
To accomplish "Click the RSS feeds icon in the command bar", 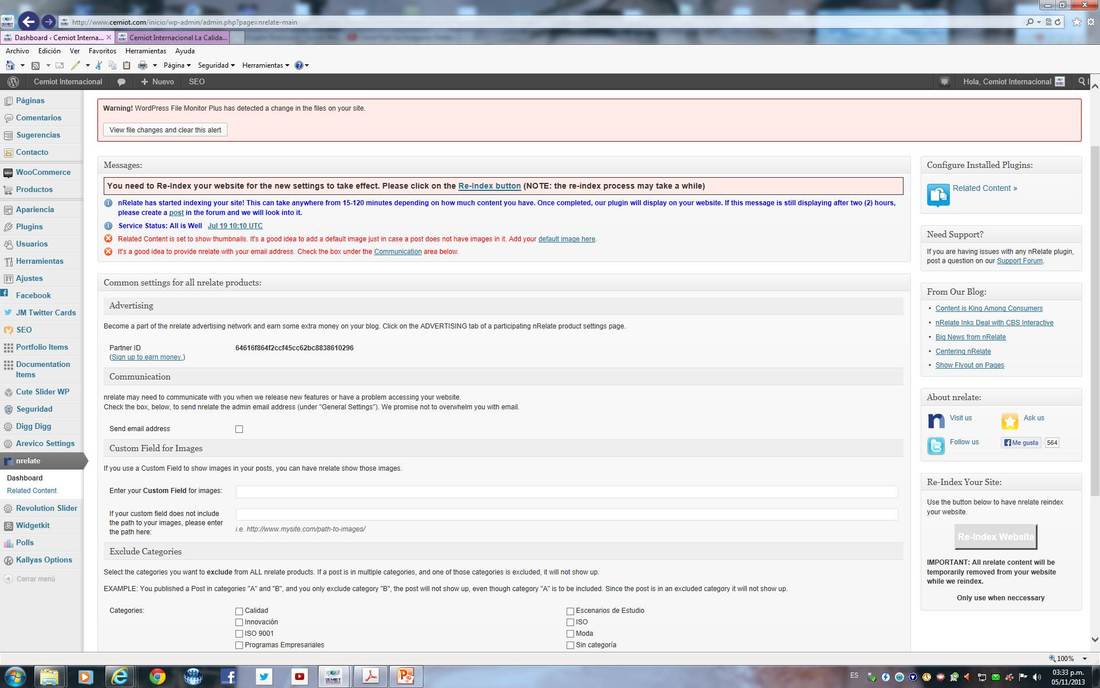I will (36, 65).
